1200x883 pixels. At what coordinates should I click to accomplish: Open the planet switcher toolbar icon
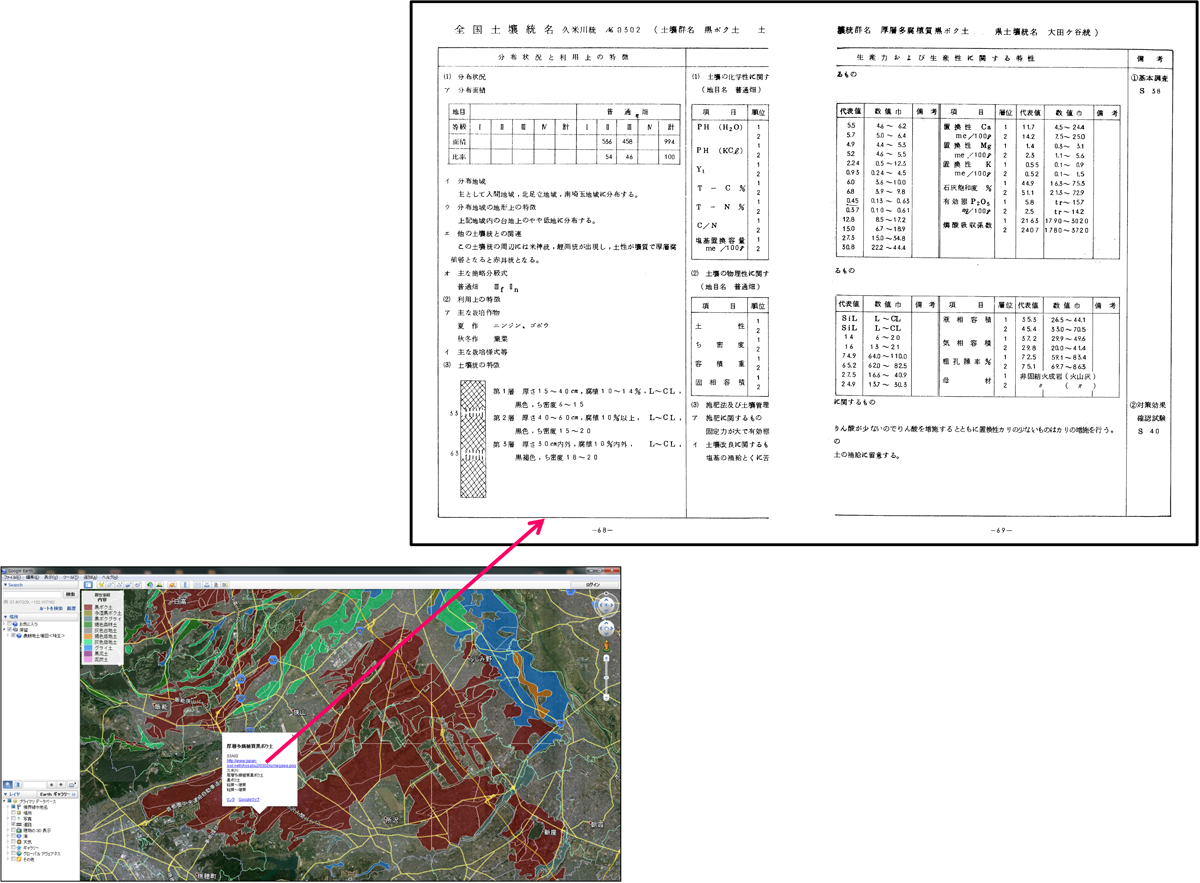172,585
